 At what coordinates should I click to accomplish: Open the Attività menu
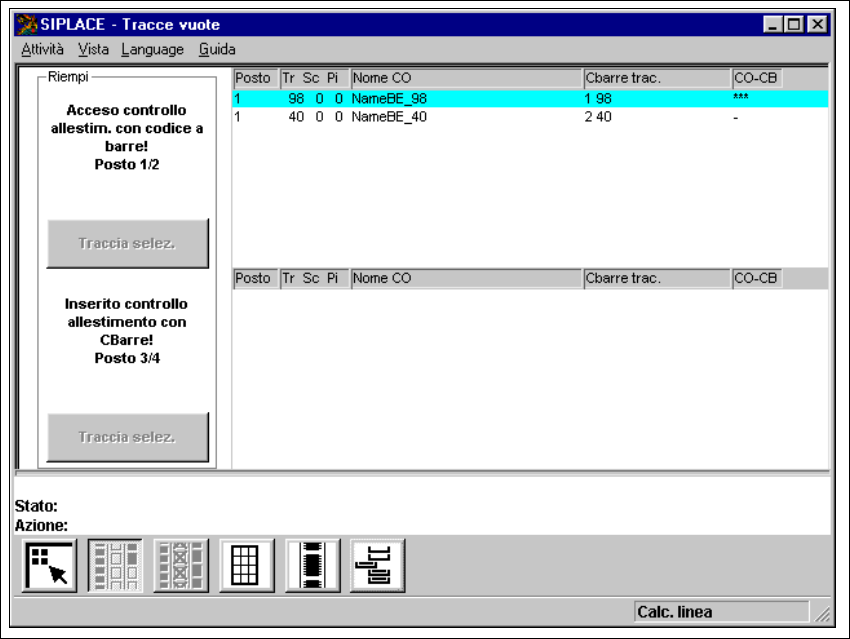(42, 49)
